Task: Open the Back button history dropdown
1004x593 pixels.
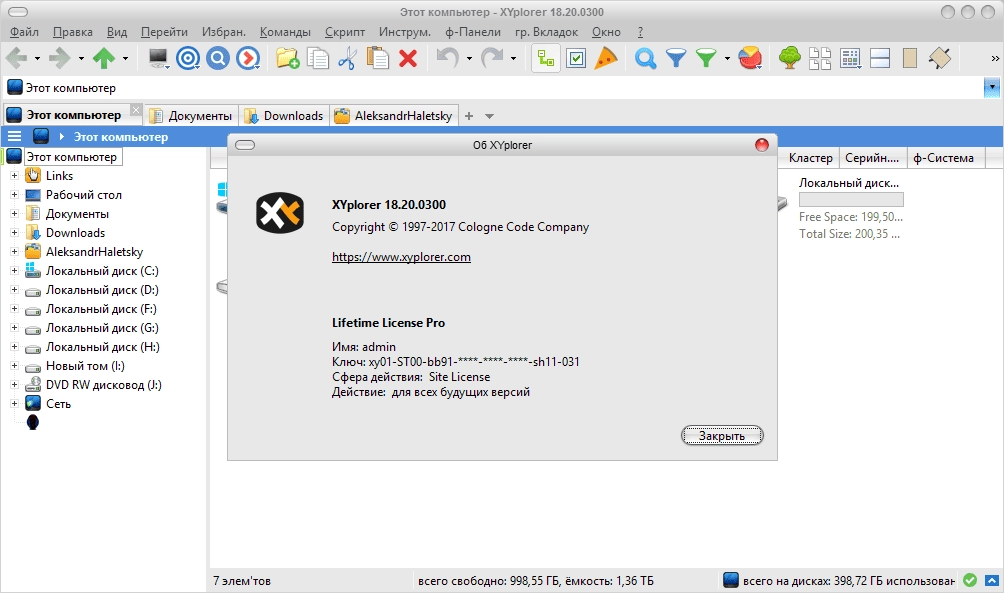Action: click(x=37, y=59)
